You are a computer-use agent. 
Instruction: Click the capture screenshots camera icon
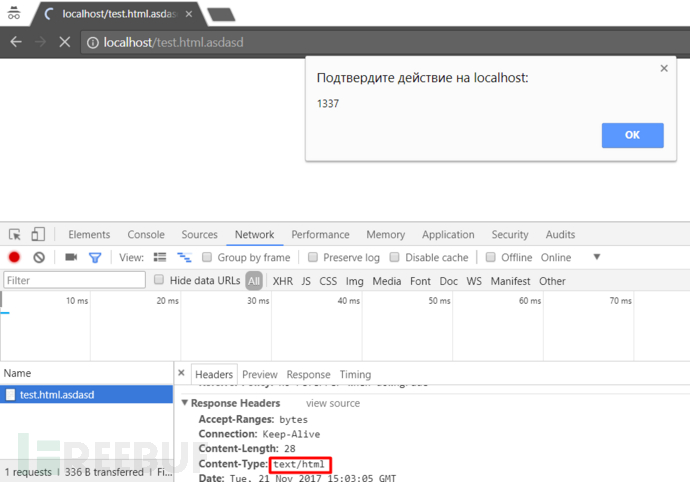coord(71,257)
